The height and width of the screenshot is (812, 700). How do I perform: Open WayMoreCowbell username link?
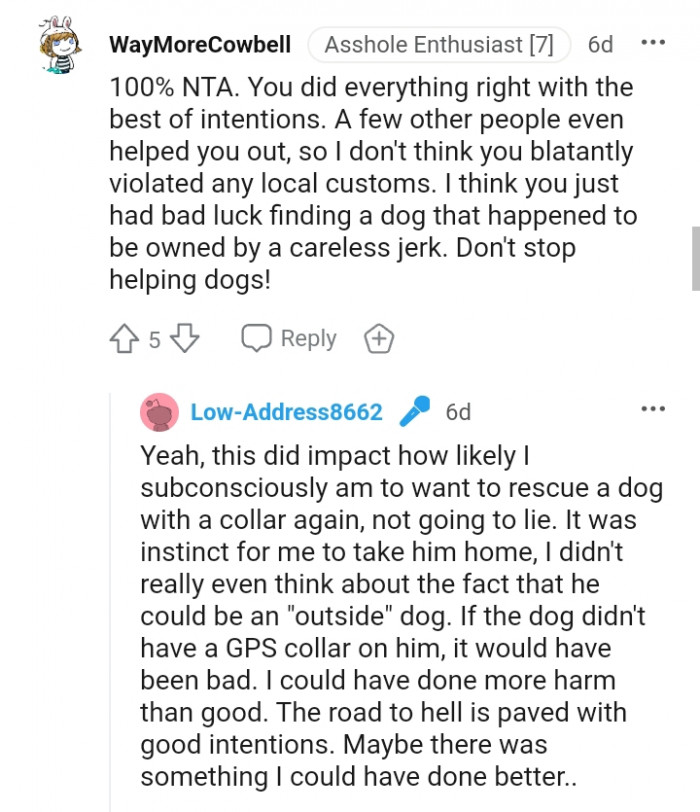[x=200, y=45]
